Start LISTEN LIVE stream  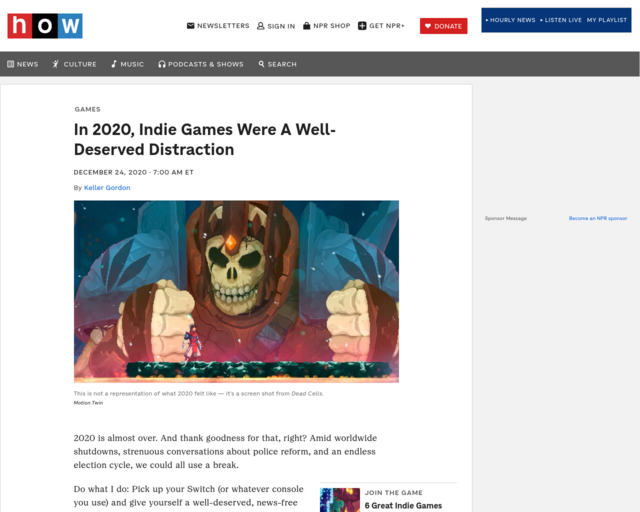point(561,20)
